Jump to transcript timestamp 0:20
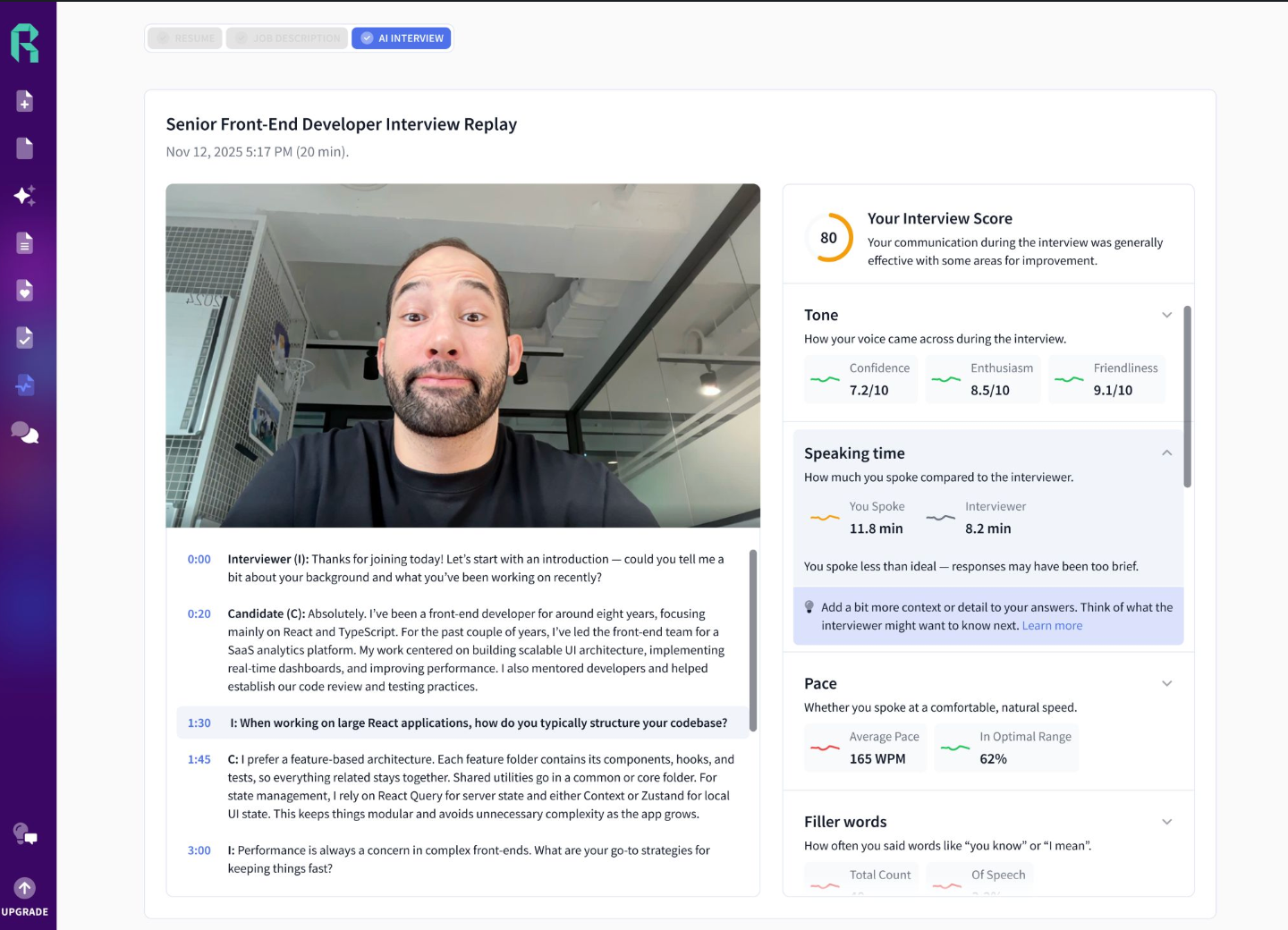 click(199, 614)
